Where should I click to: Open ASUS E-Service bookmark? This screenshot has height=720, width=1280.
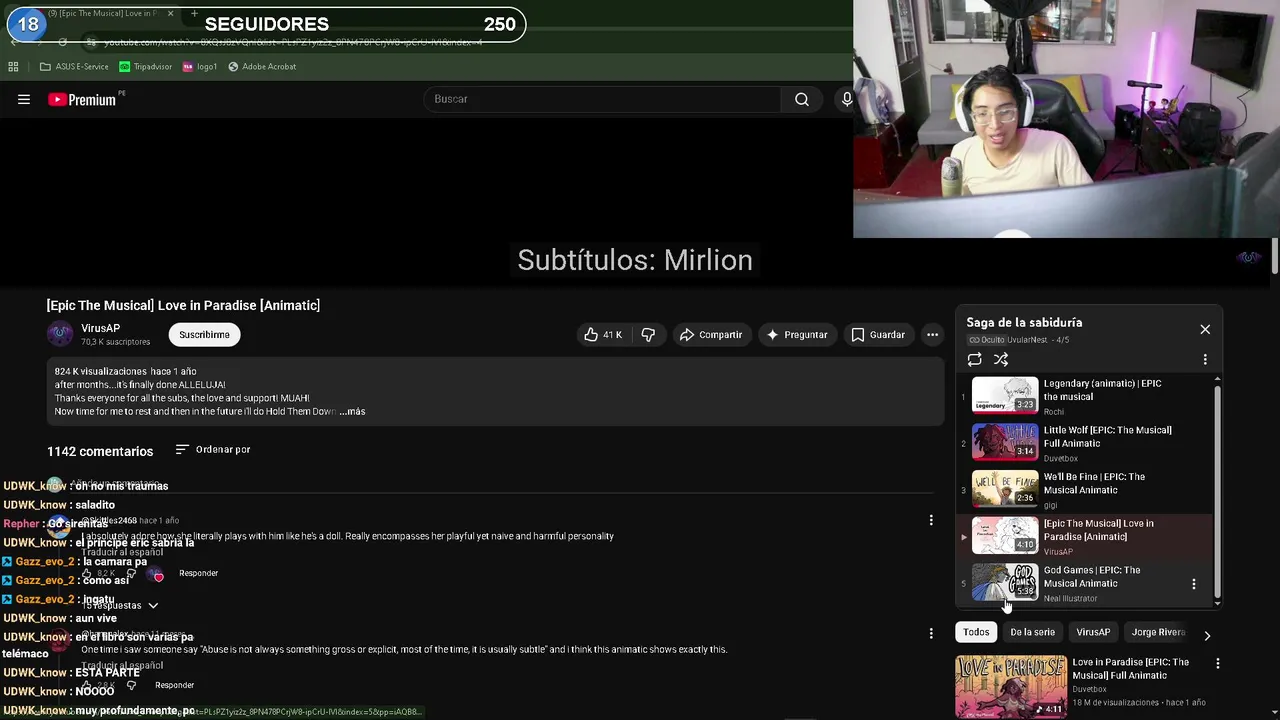[74, 67]
